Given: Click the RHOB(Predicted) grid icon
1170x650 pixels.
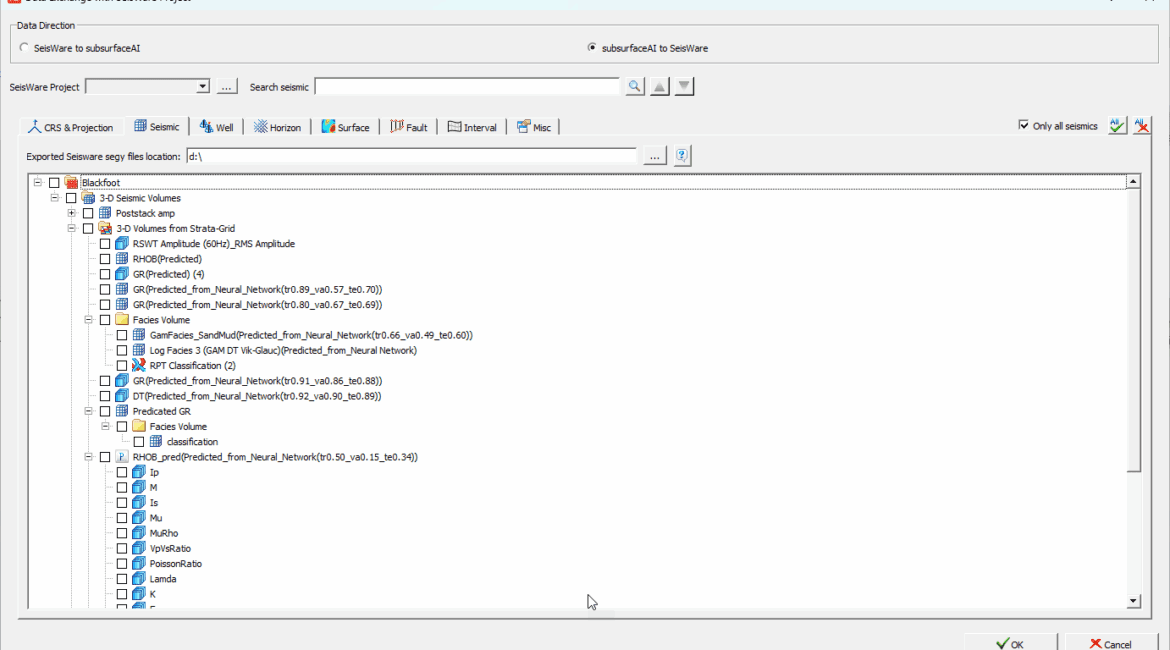Looking at the screenshot, I should [x=122, y=258].
